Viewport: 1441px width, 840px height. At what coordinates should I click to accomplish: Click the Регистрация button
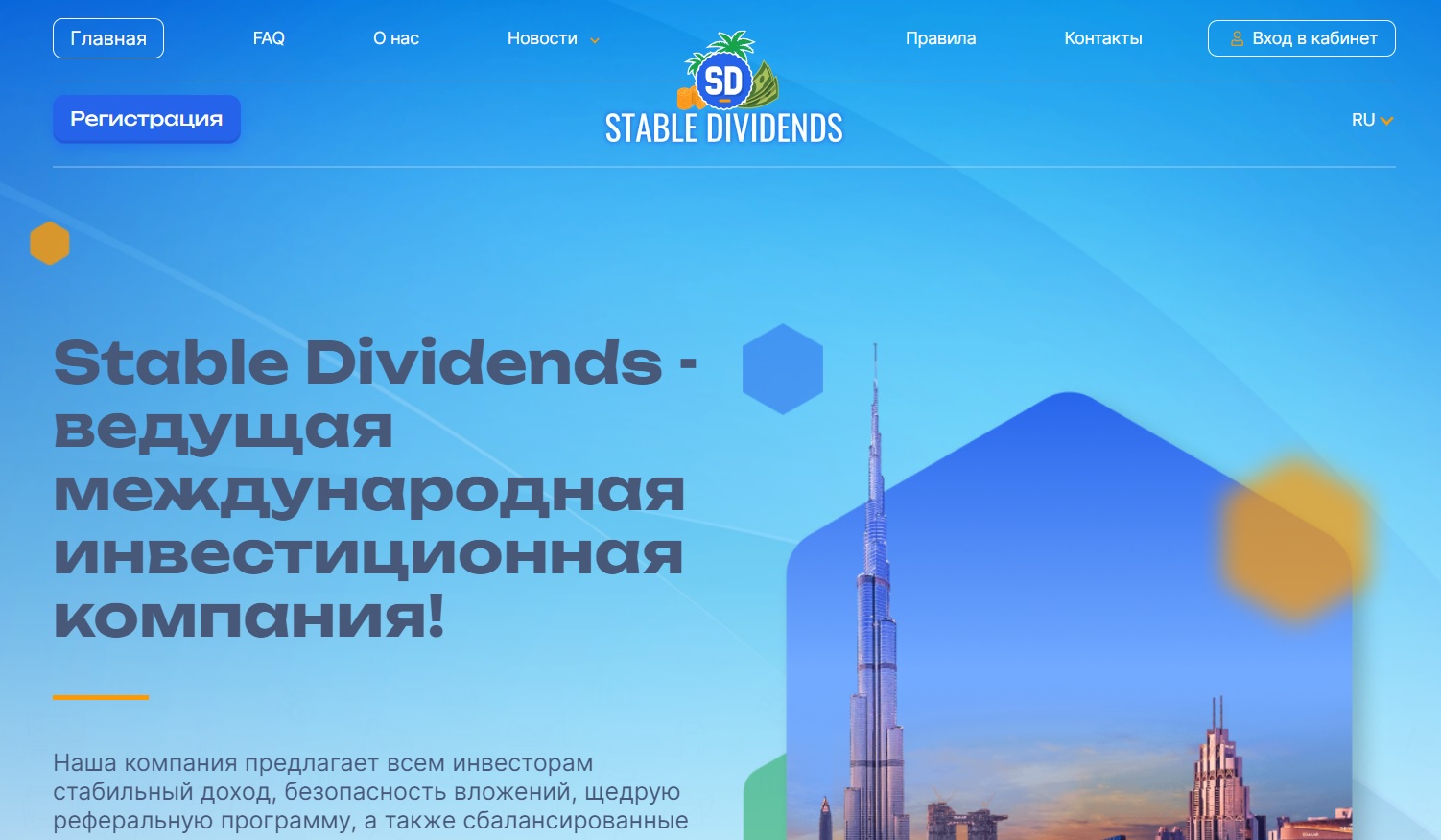point(146,119)
